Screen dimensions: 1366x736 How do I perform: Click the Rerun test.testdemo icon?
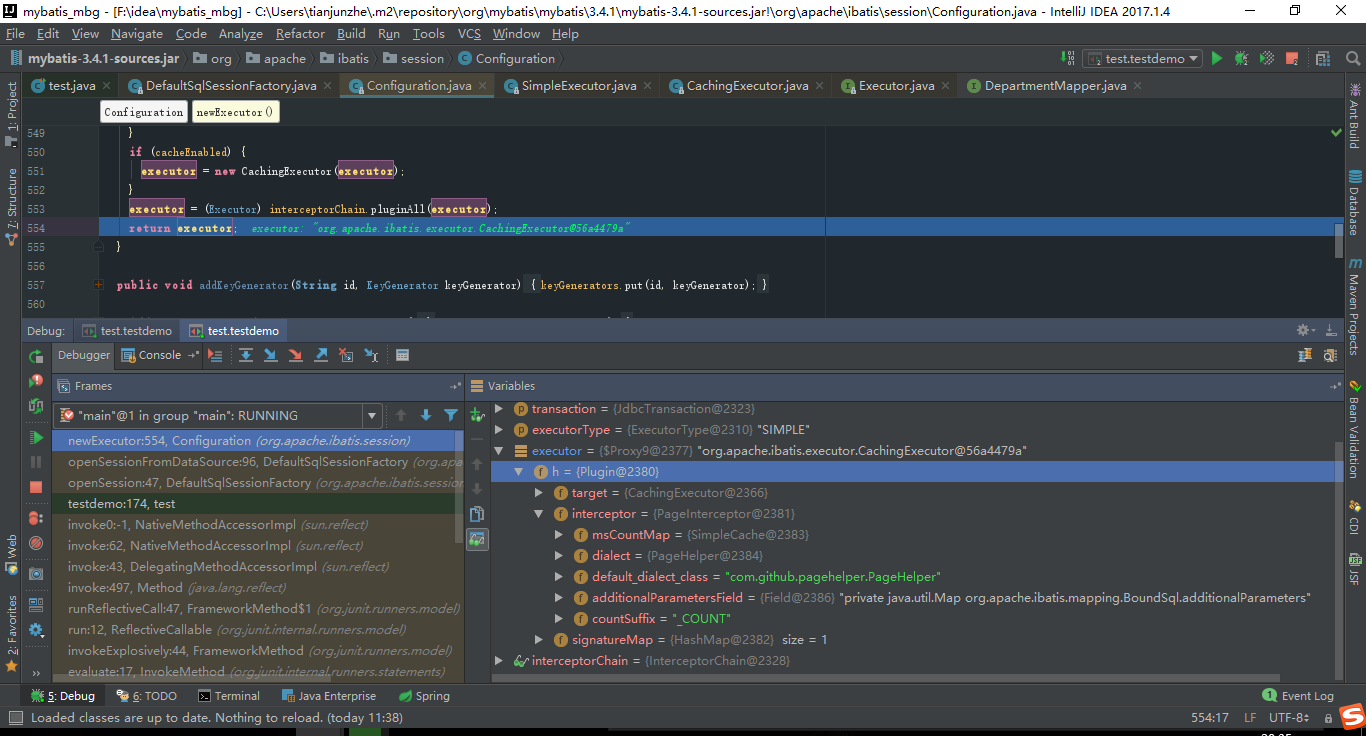(x=36, y=383)
